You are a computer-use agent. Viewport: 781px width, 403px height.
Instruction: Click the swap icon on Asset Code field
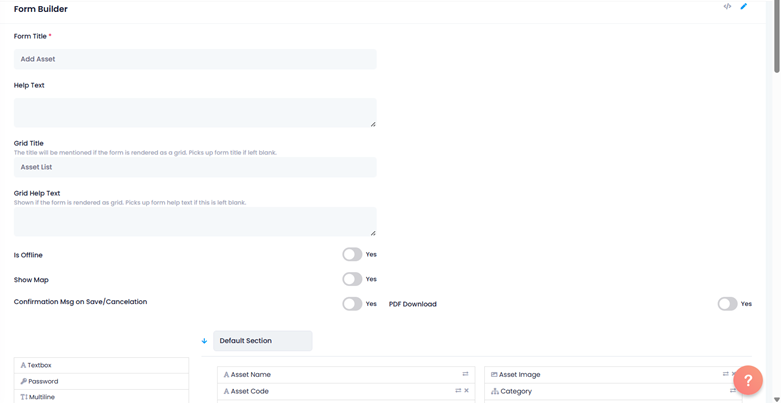click(458, 391)
